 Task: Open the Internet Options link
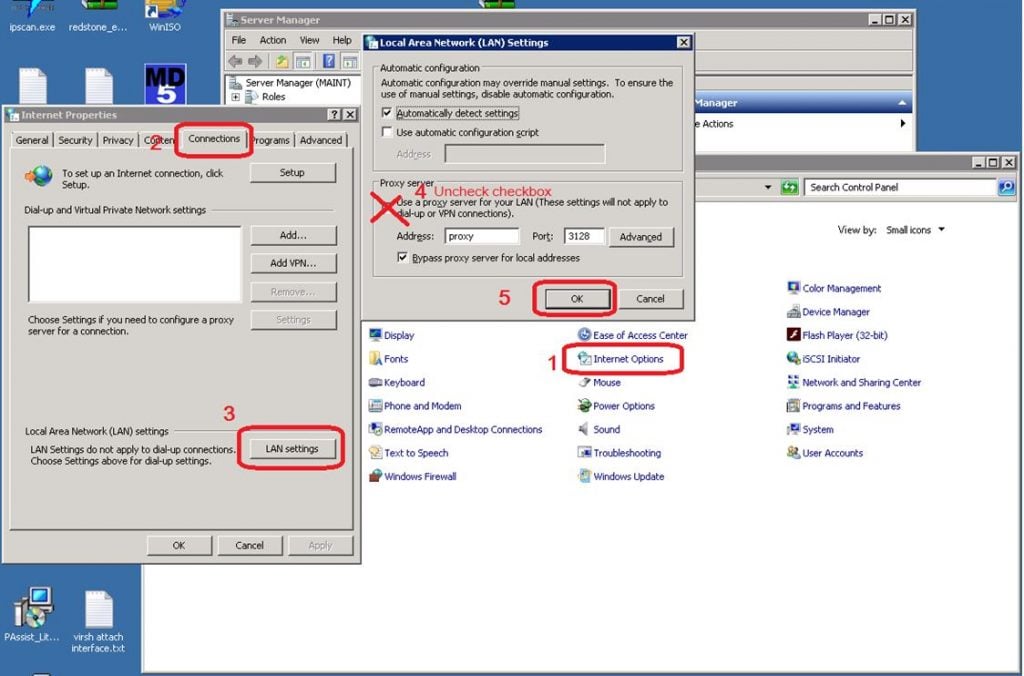pyautogui.click(x=628, y=359)
